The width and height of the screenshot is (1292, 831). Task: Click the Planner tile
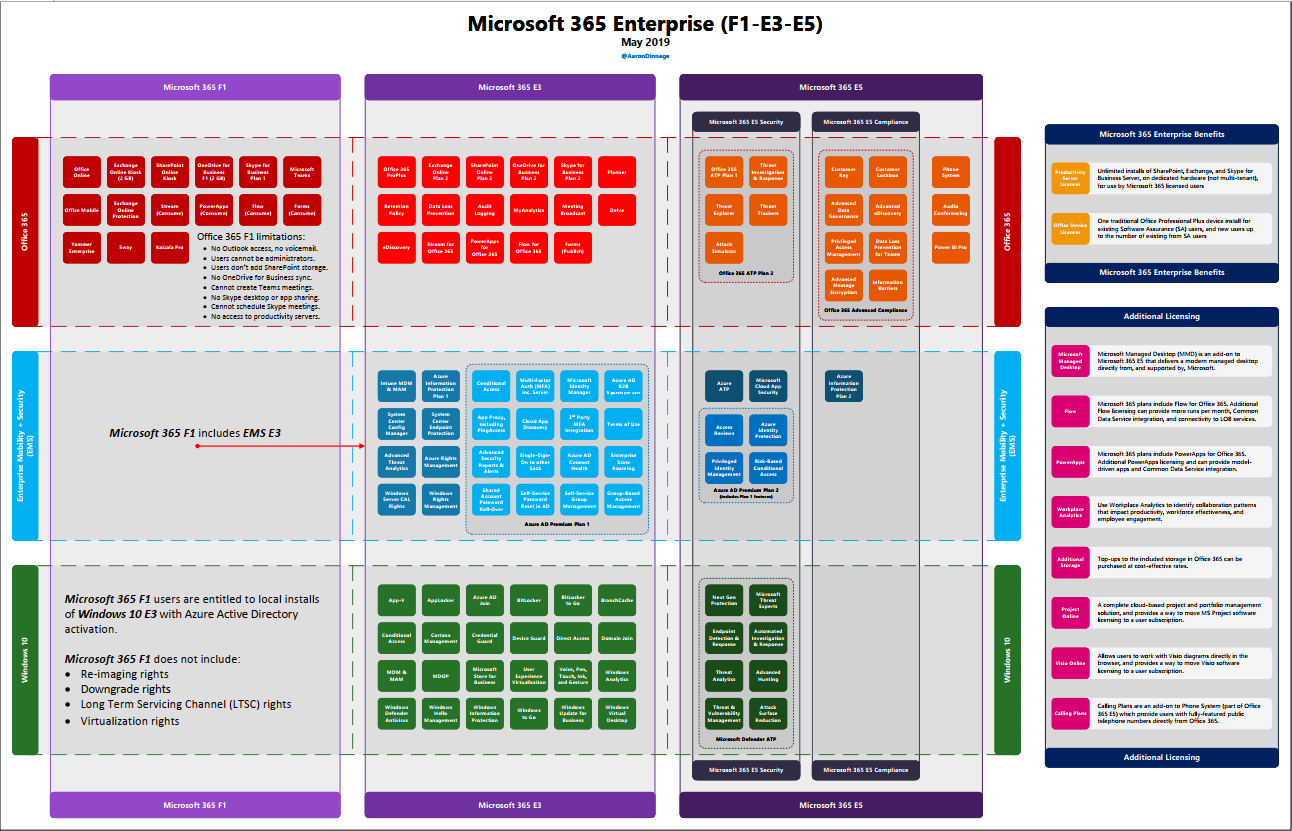pyautogui.click(x=617, y=171)
